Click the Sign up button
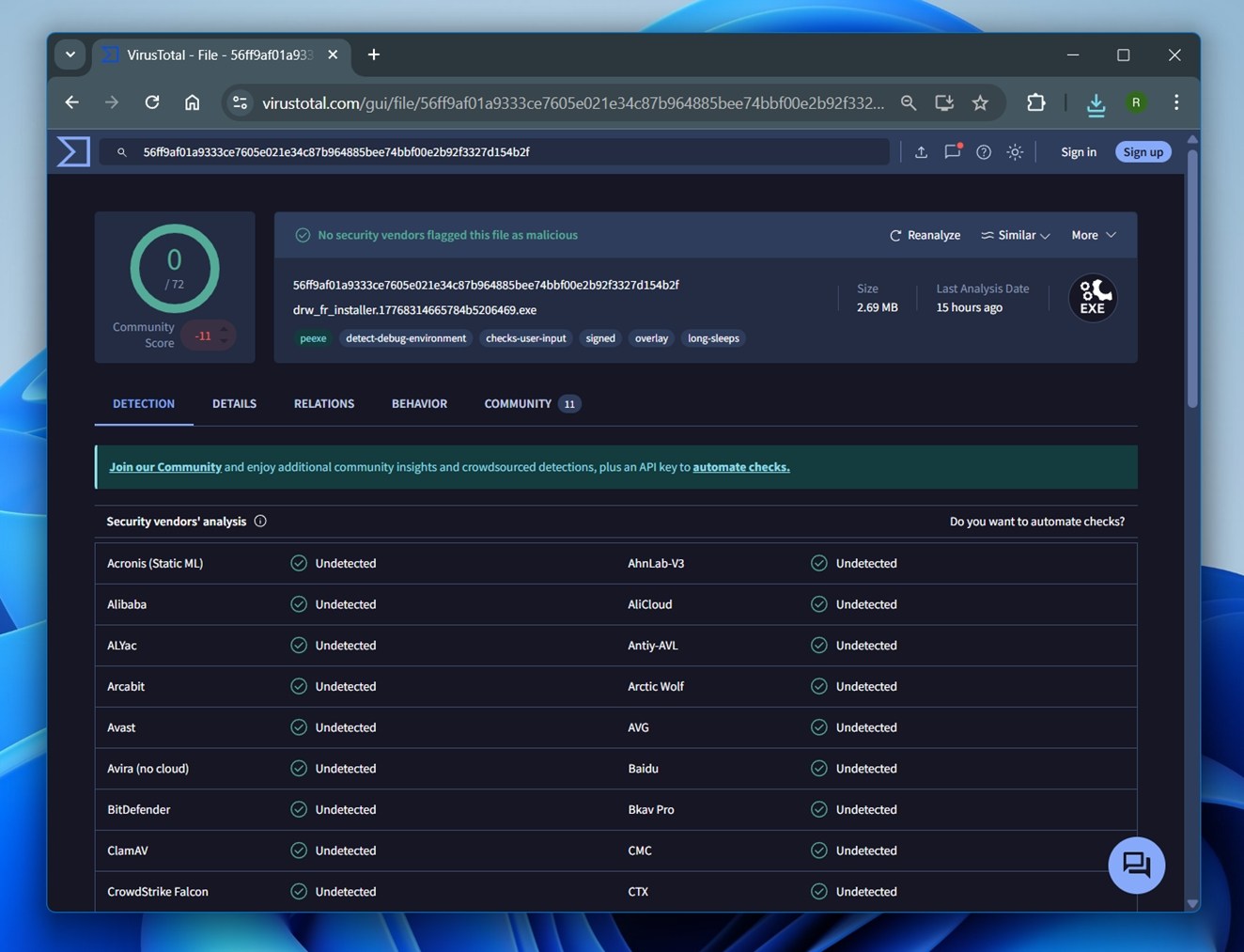 tap(1143, 152)
